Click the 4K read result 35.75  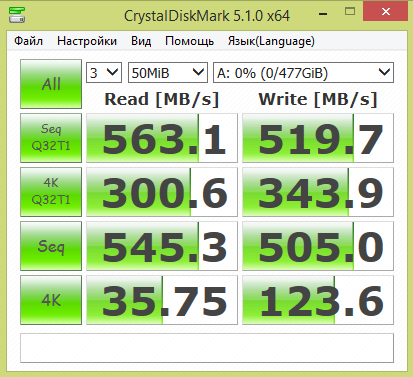point(162,300)
